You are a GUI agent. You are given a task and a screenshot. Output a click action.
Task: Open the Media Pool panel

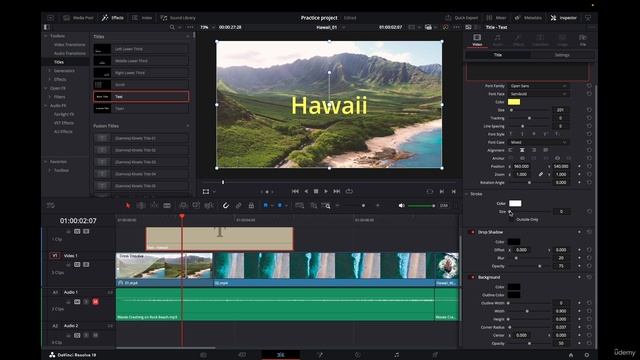click(78, 18)
